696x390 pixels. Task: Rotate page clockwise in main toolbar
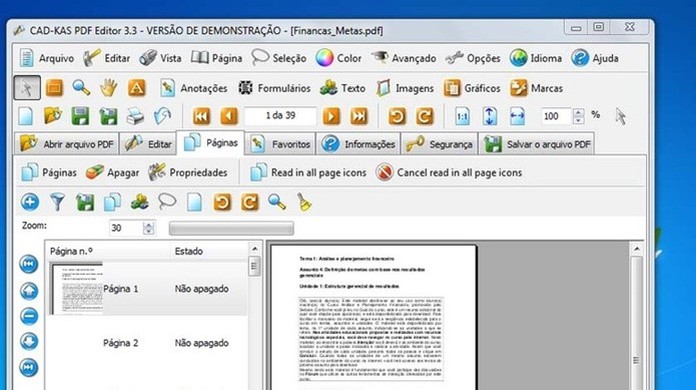point(425,116)
